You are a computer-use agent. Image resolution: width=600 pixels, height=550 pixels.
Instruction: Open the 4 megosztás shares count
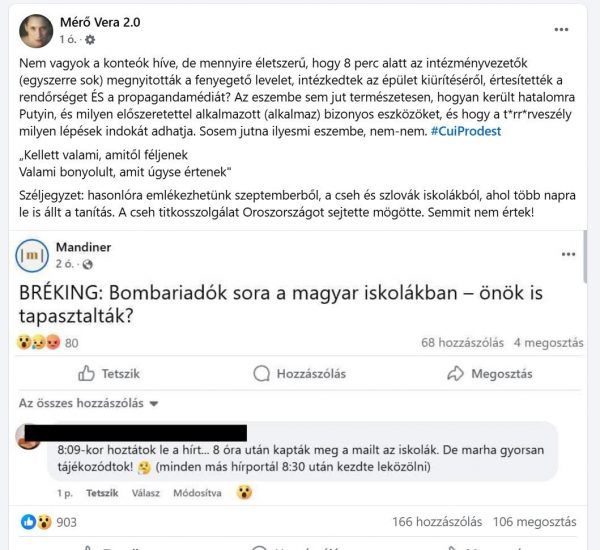pos(549,343)
